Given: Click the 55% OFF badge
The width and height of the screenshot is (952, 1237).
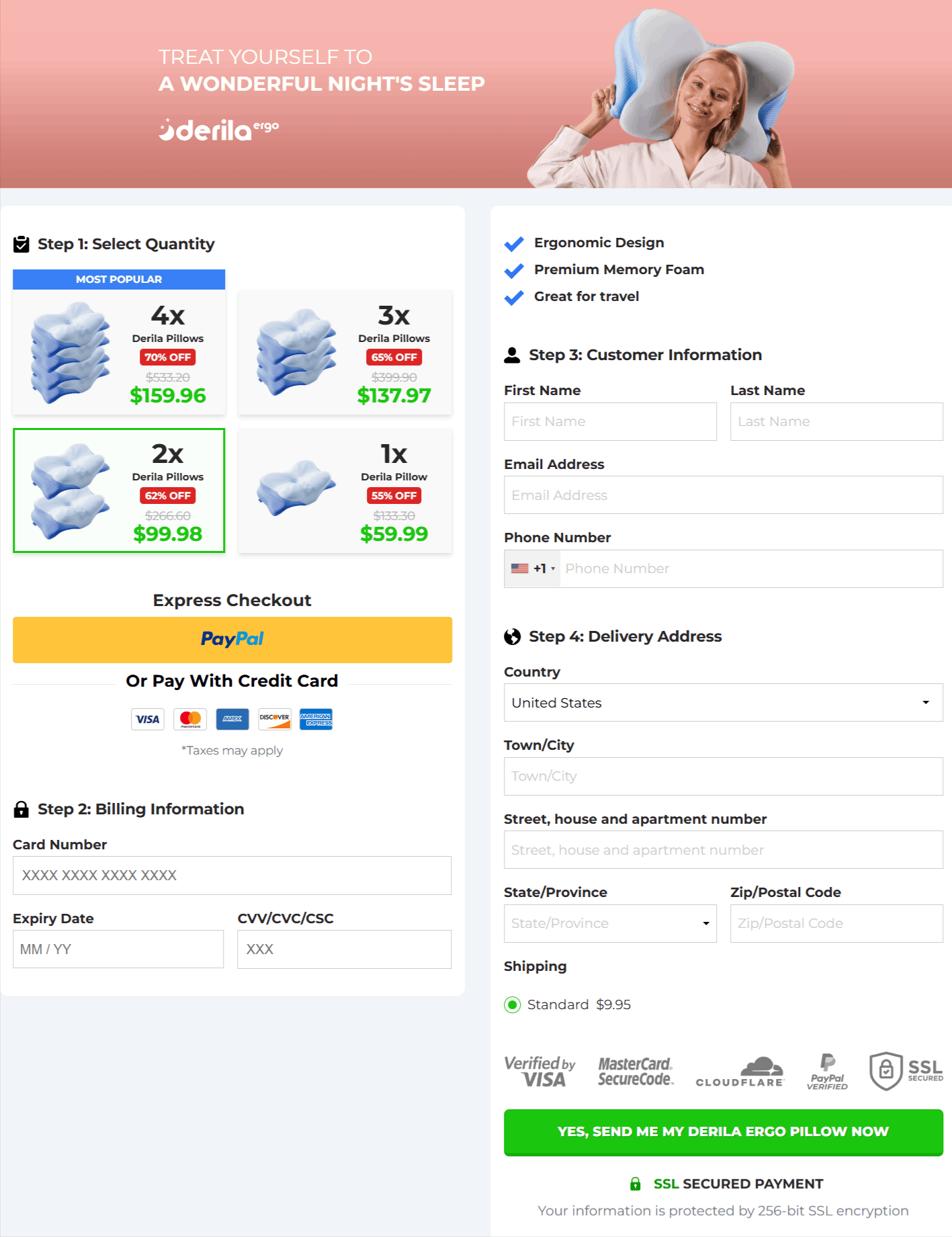Looking at the screenshot, I should 394,496.
